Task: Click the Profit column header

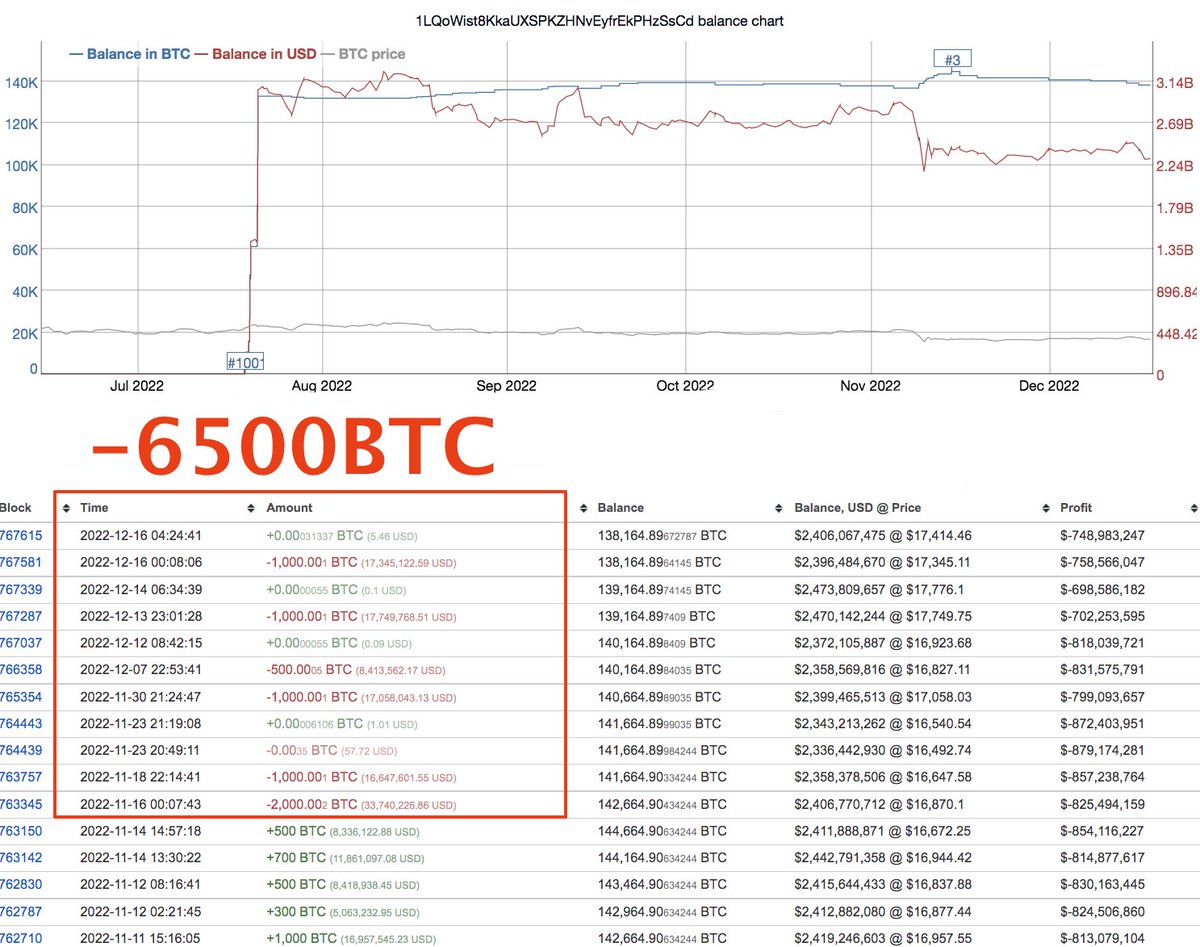Action: click(1077, 508)
